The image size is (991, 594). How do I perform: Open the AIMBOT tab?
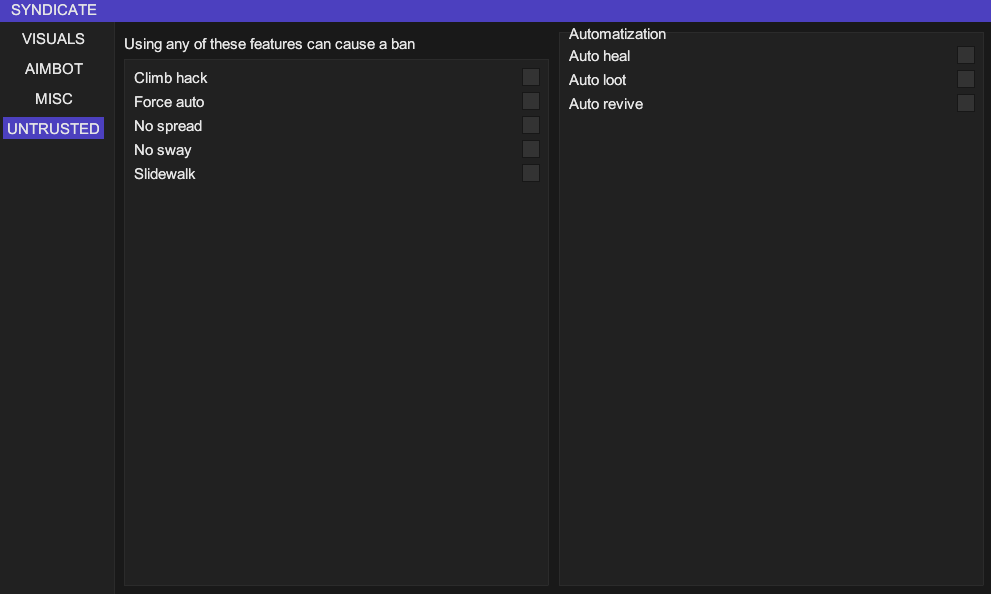tap(53, 69)
